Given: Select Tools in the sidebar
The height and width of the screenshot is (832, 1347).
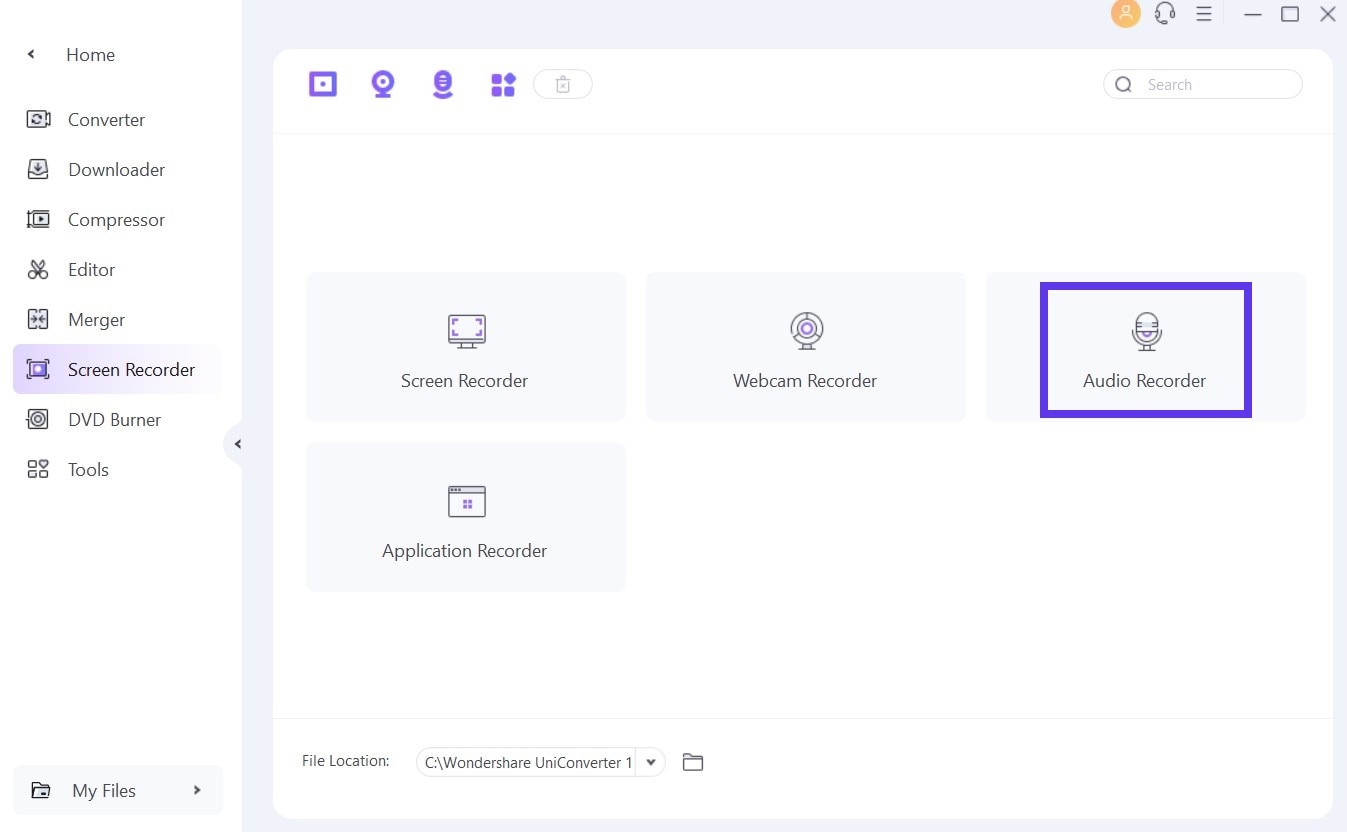Looking at the screenshot, I should pyautogui.click(x=117, y=470).
